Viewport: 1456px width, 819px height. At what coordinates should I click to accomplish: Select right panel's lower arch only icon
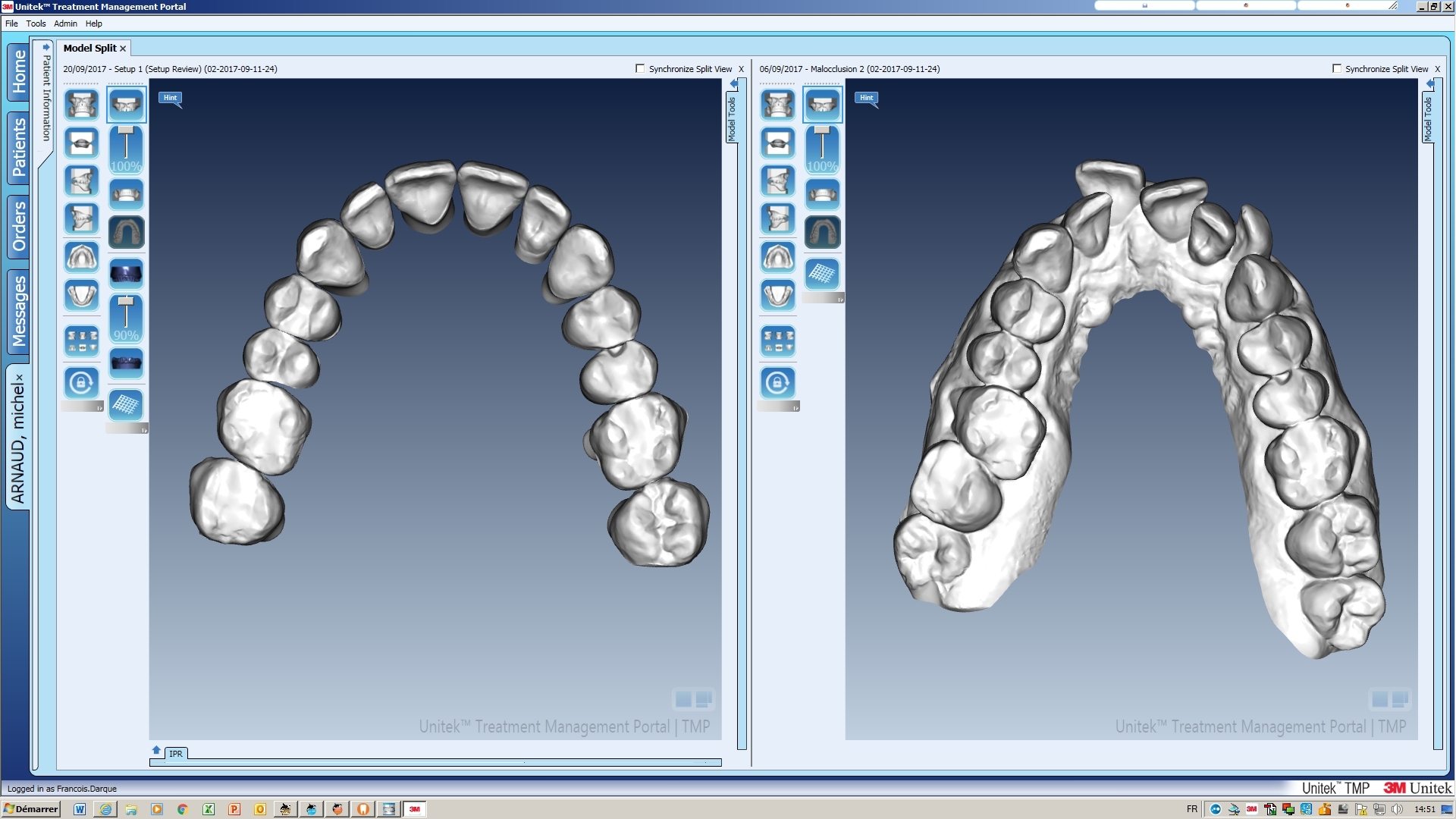[822, 194]
